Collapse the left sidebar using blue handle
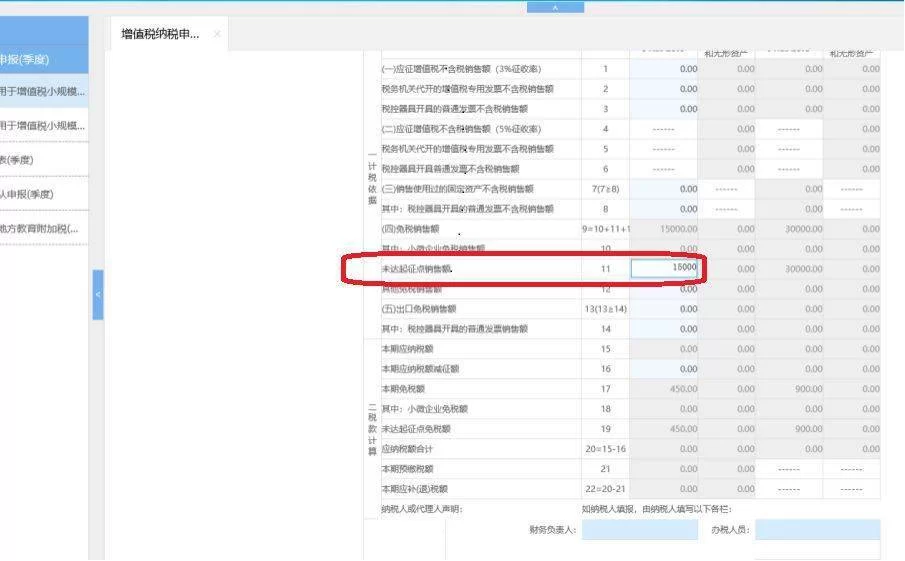This screenshot has height=561, width=905. click(97, 295)
